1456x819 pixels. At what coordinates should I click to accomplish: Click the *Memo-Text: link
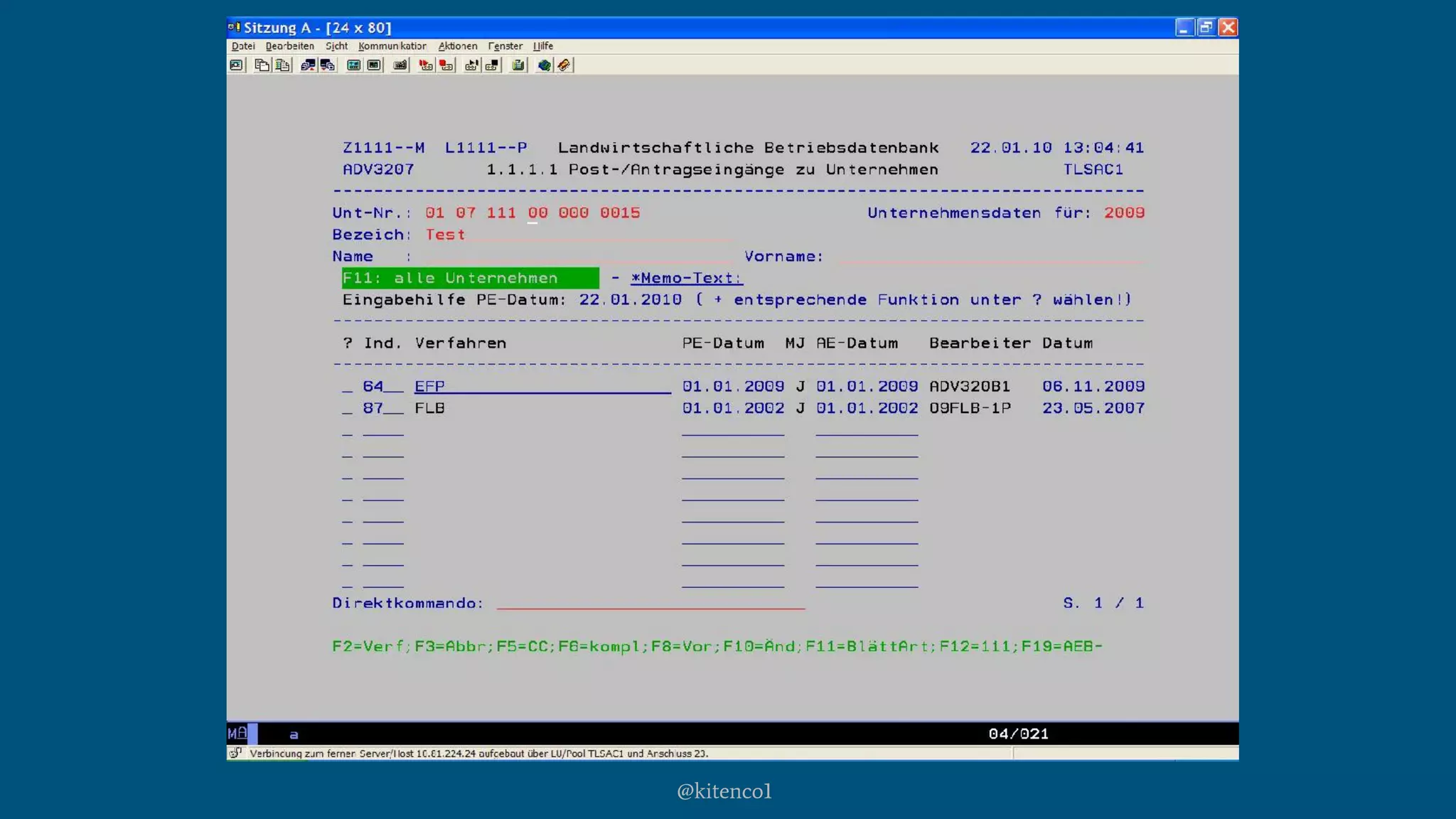[686, 279]
